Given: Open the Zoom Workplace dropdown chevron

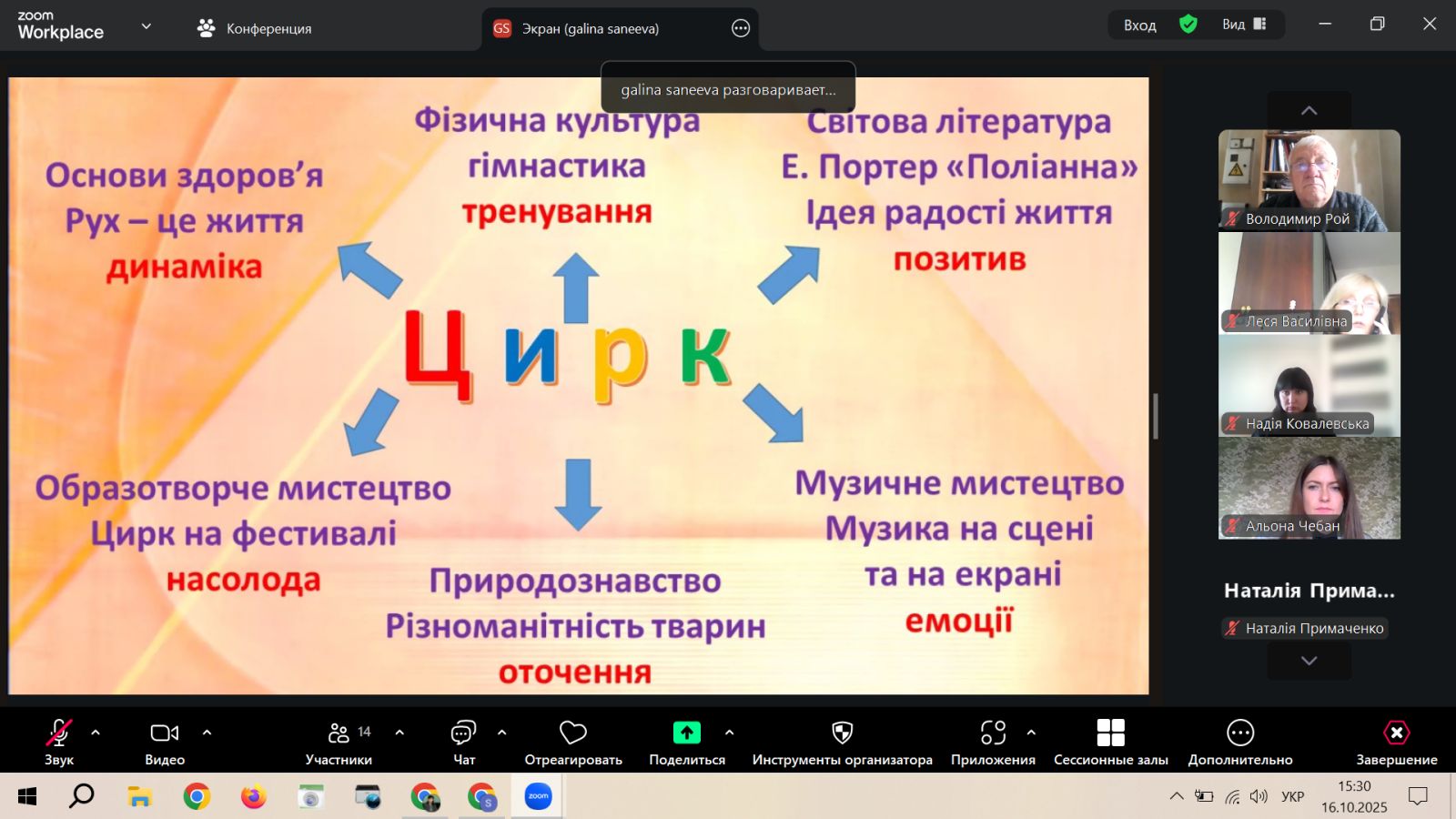Looking at the screenshot, I should (x=146, y=26).
